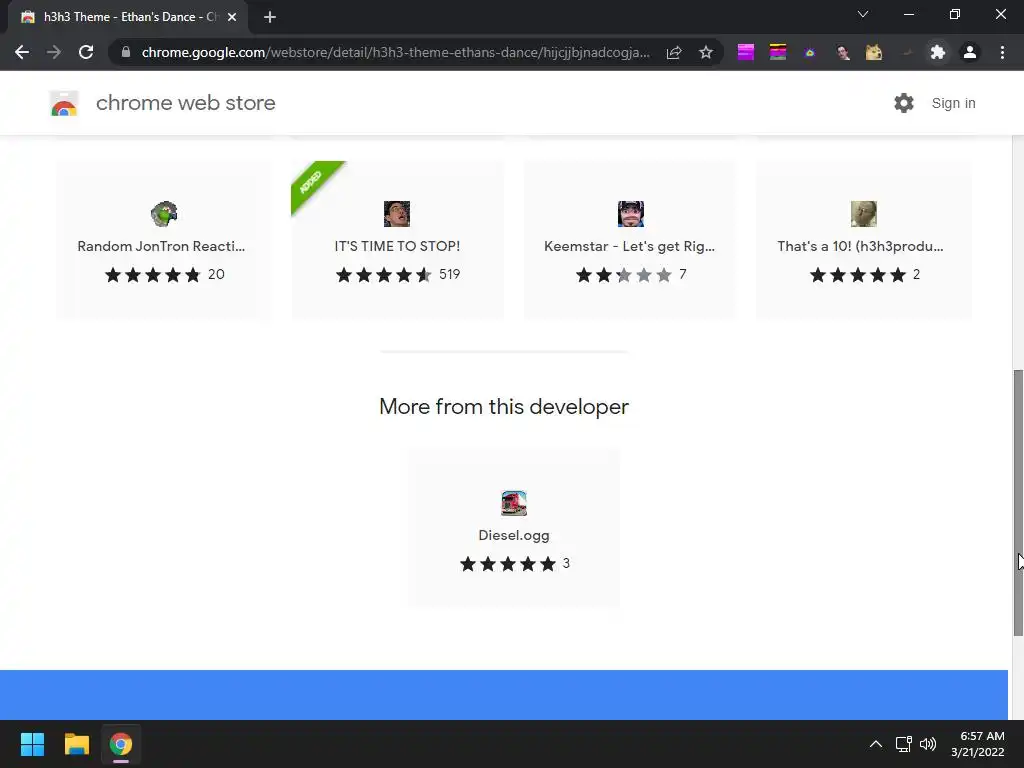The height and width of the screenshot is (768, 1024).
Task: Click the 519 rating count
Action: (449, 274)
